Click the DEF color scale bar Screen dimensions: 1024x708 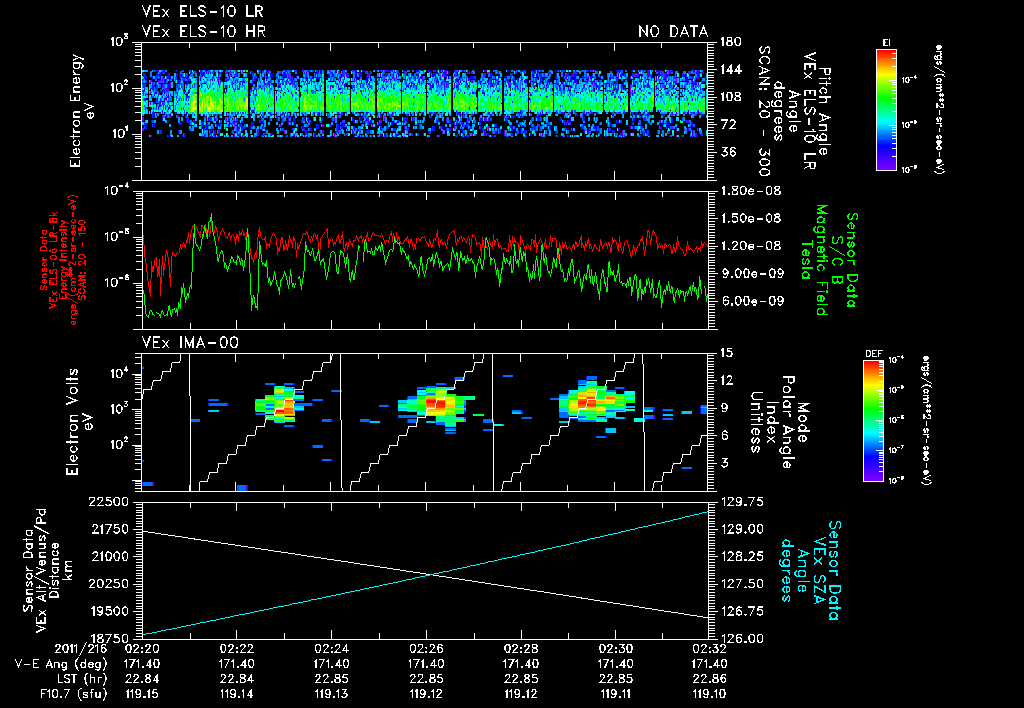coord(874,421)
